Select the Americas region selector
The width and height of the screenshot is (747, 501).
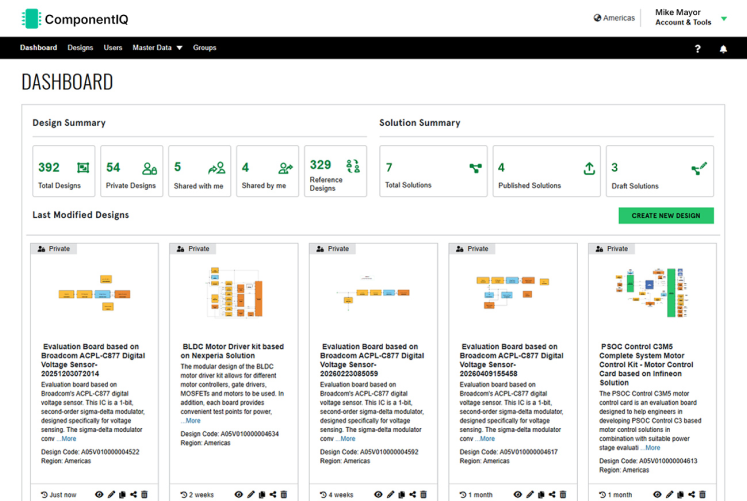[614, 18]
